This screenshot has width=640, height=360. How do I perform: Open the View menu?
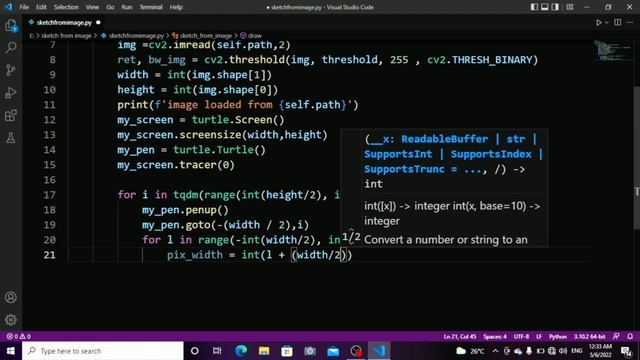[92, 7]
